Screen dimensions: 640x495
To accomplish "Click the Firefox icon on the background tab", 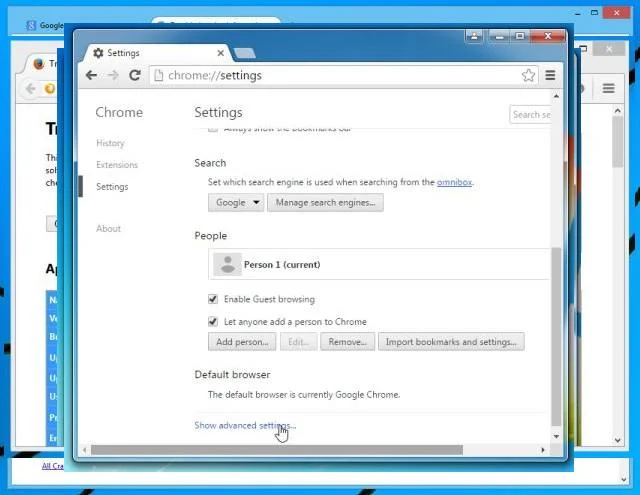I will (x=39, y=64).
